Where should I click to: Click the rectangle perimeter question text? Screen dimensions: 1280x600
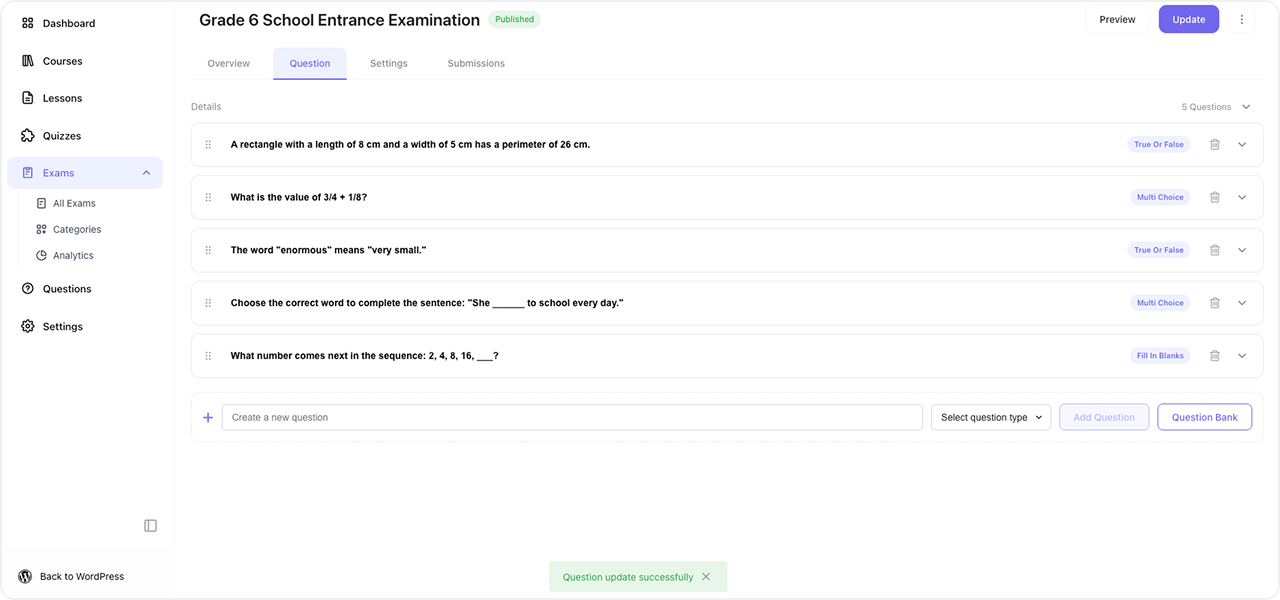(x=410, y=144)
